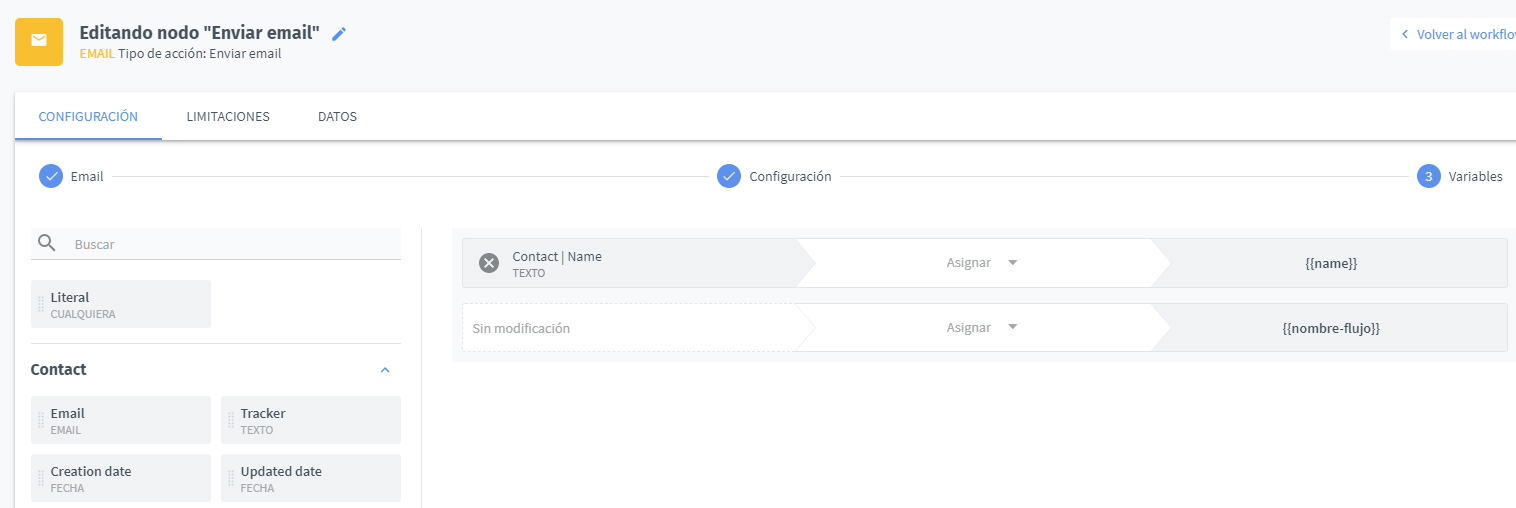The image size is (1516, 508).
Task: Open the Datos tab
Action: click(337, 116)
